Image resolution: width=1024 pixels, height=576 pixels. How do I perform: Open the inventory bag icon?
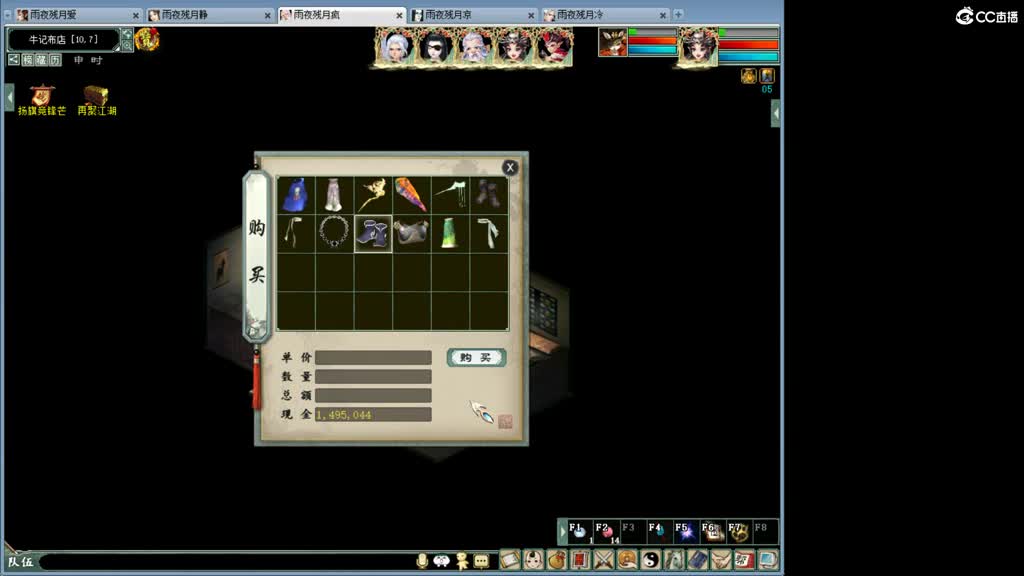click(557, 560)
